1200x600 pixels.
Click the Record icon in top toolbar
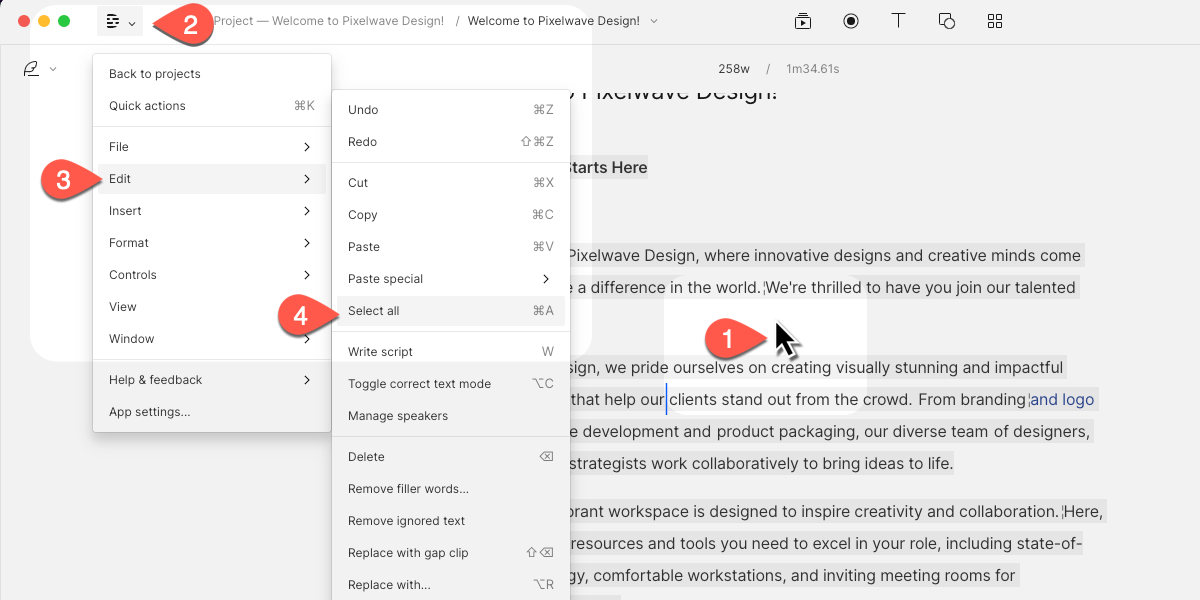click(x=851, y=21)
